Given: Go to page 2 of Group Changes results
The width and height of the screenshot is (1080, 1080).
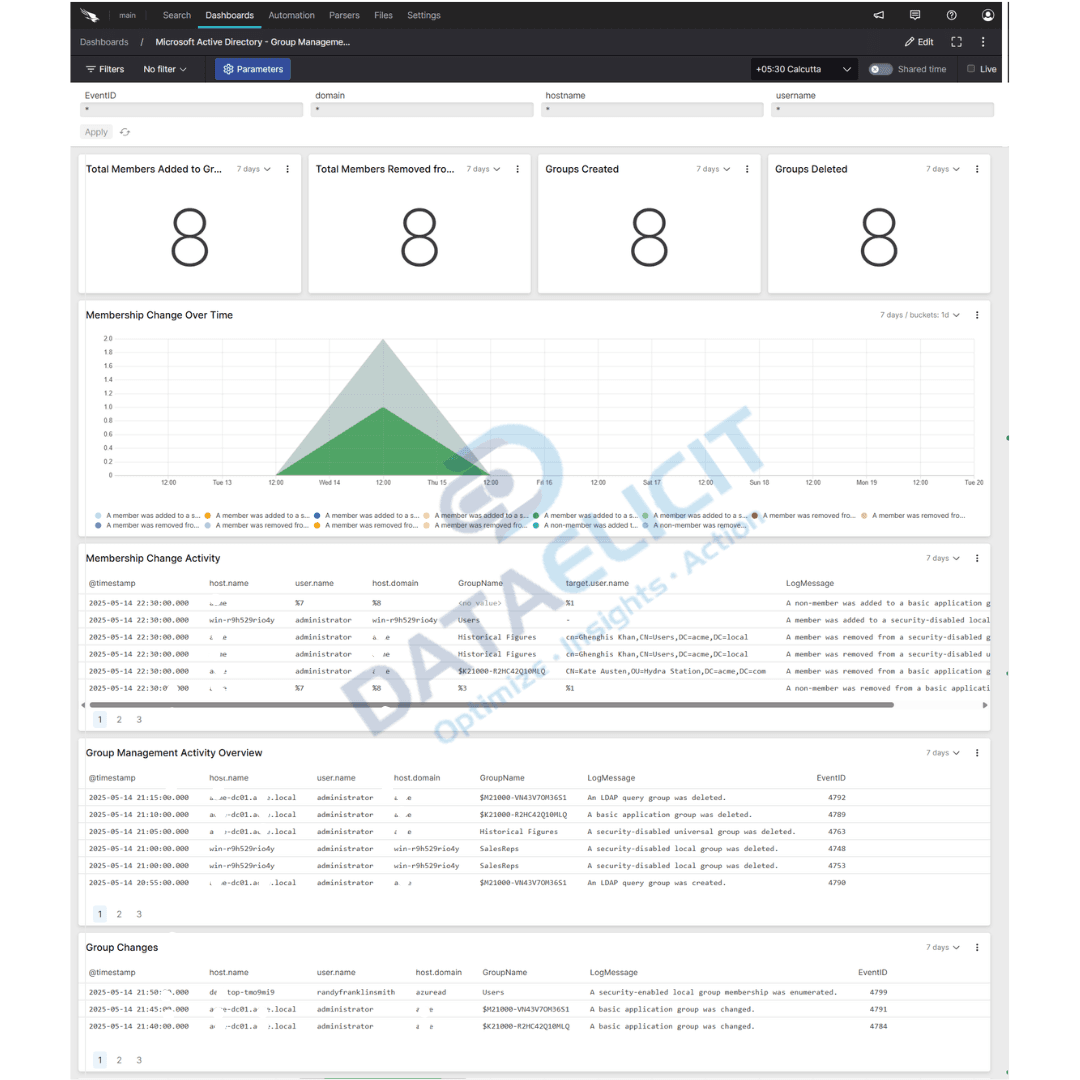Looking at the screenshot, I should pos(119,1059).
